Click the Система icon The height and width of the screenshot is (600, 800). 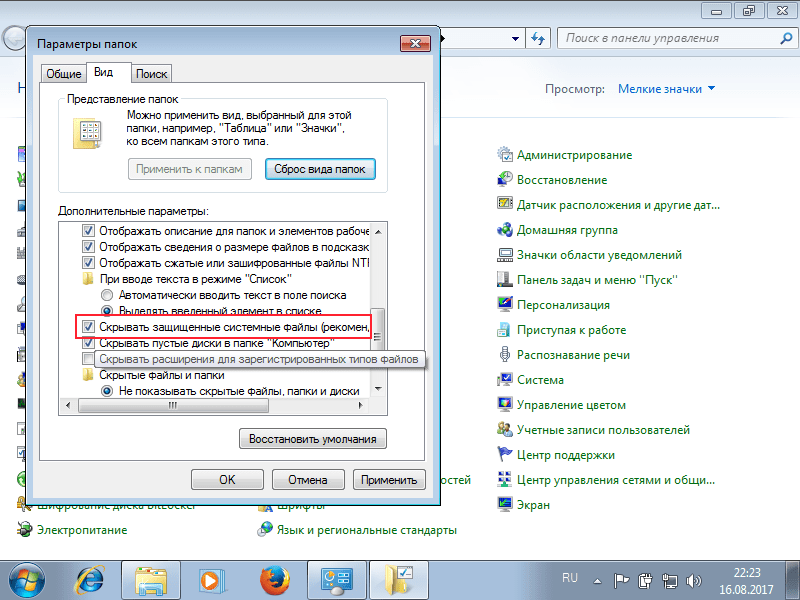(505, 380)
